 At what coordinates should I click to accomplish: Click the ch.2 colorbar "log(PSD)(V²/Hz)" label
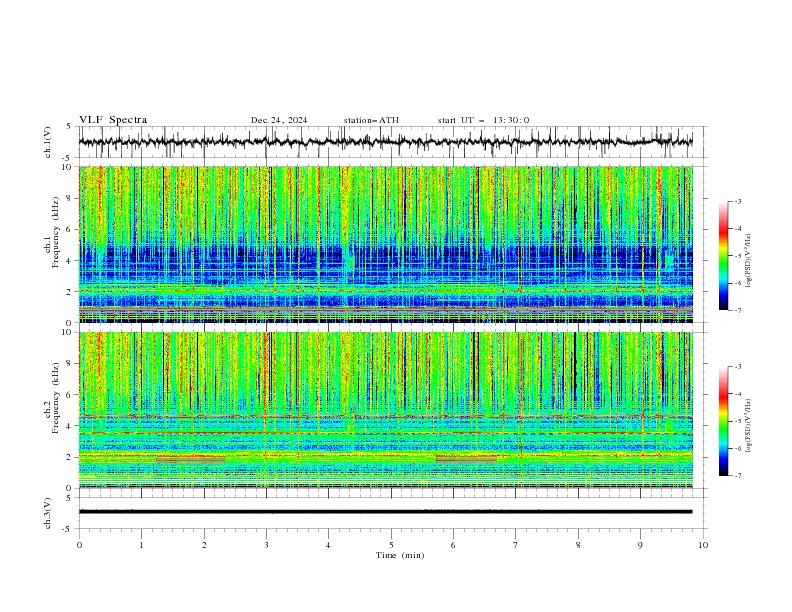point(748,425)
